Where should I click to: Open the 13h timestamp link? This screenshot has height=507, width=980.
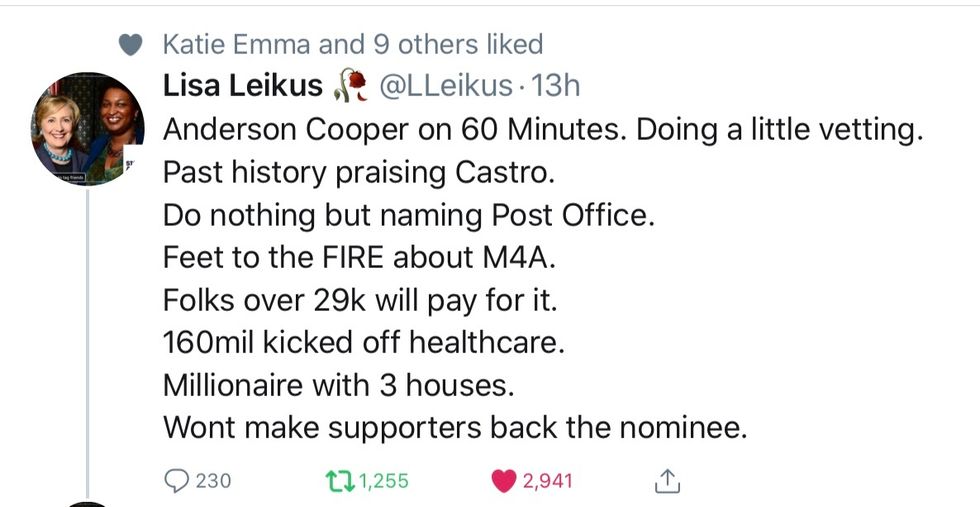(557, 87)
